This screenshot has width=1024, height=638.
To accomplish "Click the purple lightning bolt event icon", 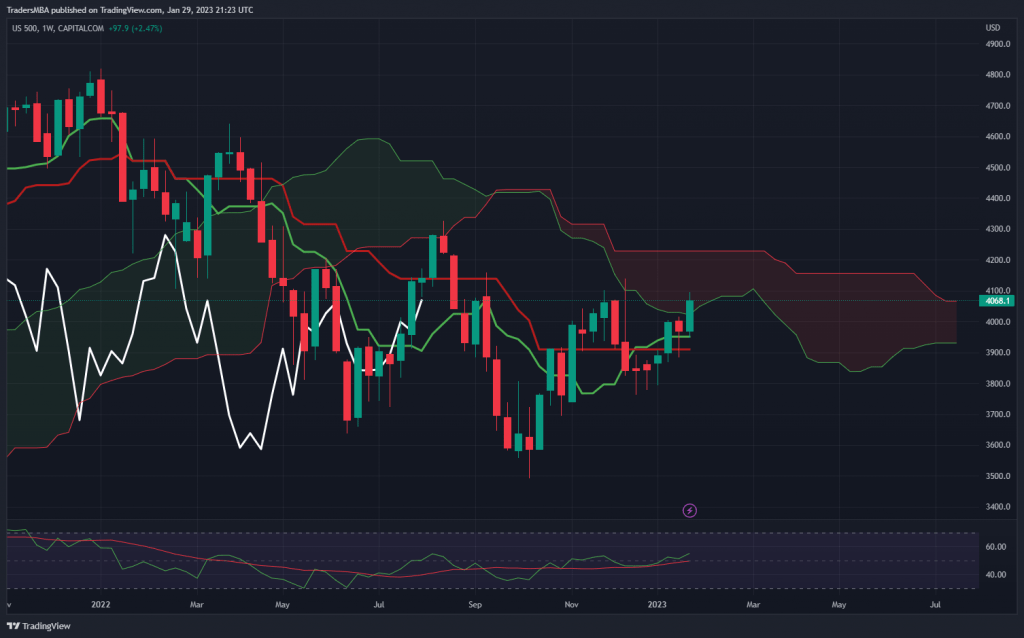I will coord(689,510).
